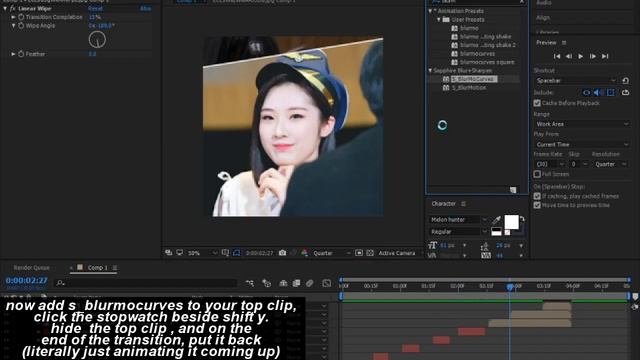Select the blurmo preset
The image size is (640, 360).
click(469, 28)
